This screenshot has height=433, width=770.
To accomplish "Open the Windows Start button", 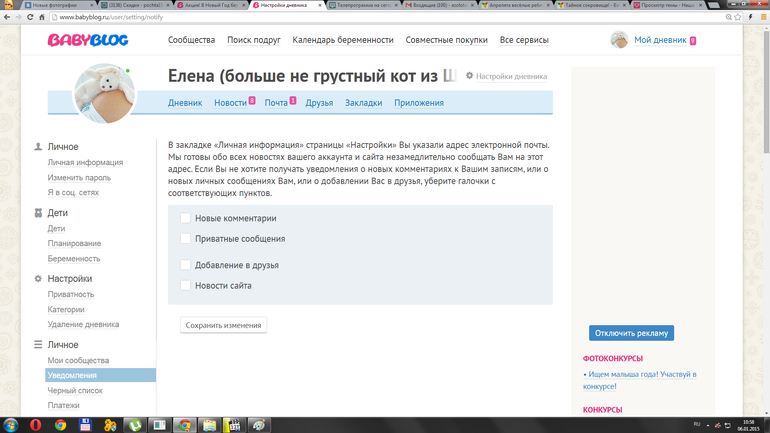I will (10, 425).
